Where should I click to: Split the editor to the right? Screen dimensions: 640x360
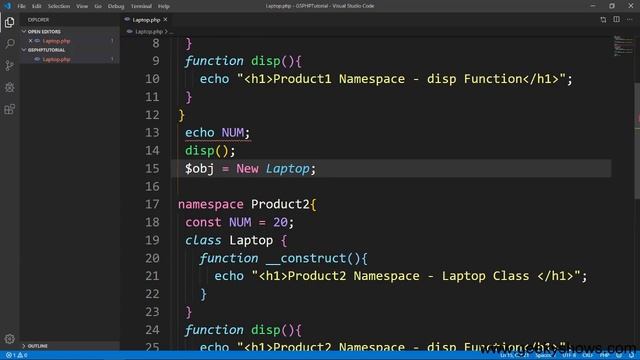pyautogui.click(x=616, y=20)
